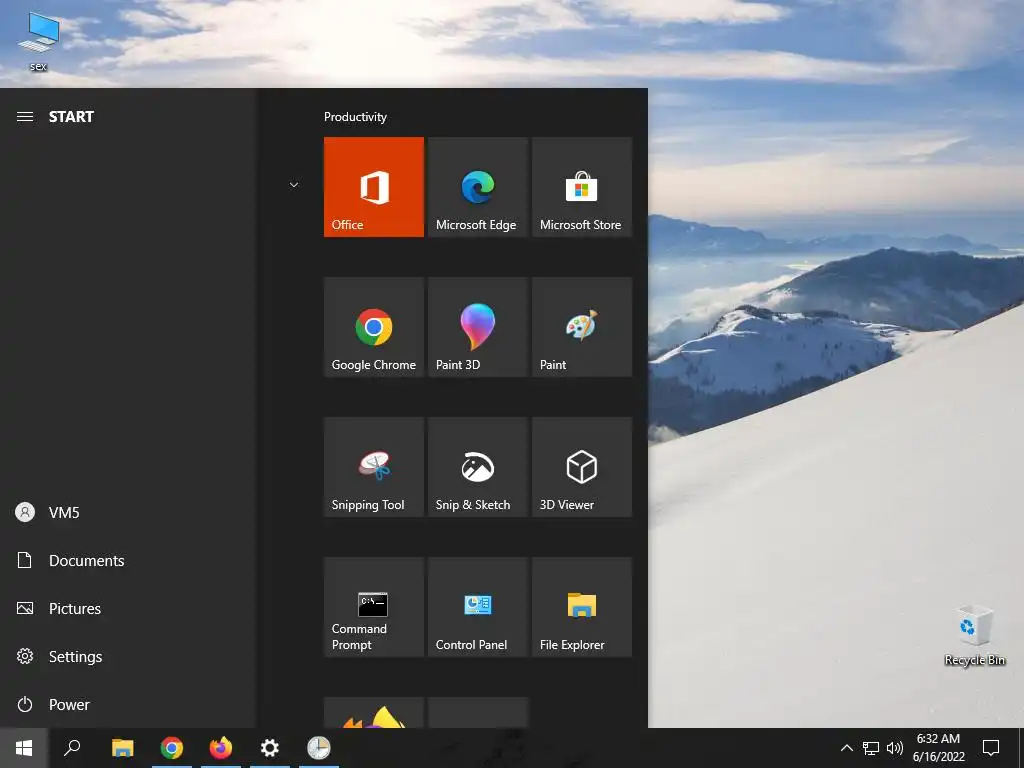Click the partially visible tile below Command Prompt
Viewport: 1024px width, 768px height.
pyautogui.click(x=374, y=712)
